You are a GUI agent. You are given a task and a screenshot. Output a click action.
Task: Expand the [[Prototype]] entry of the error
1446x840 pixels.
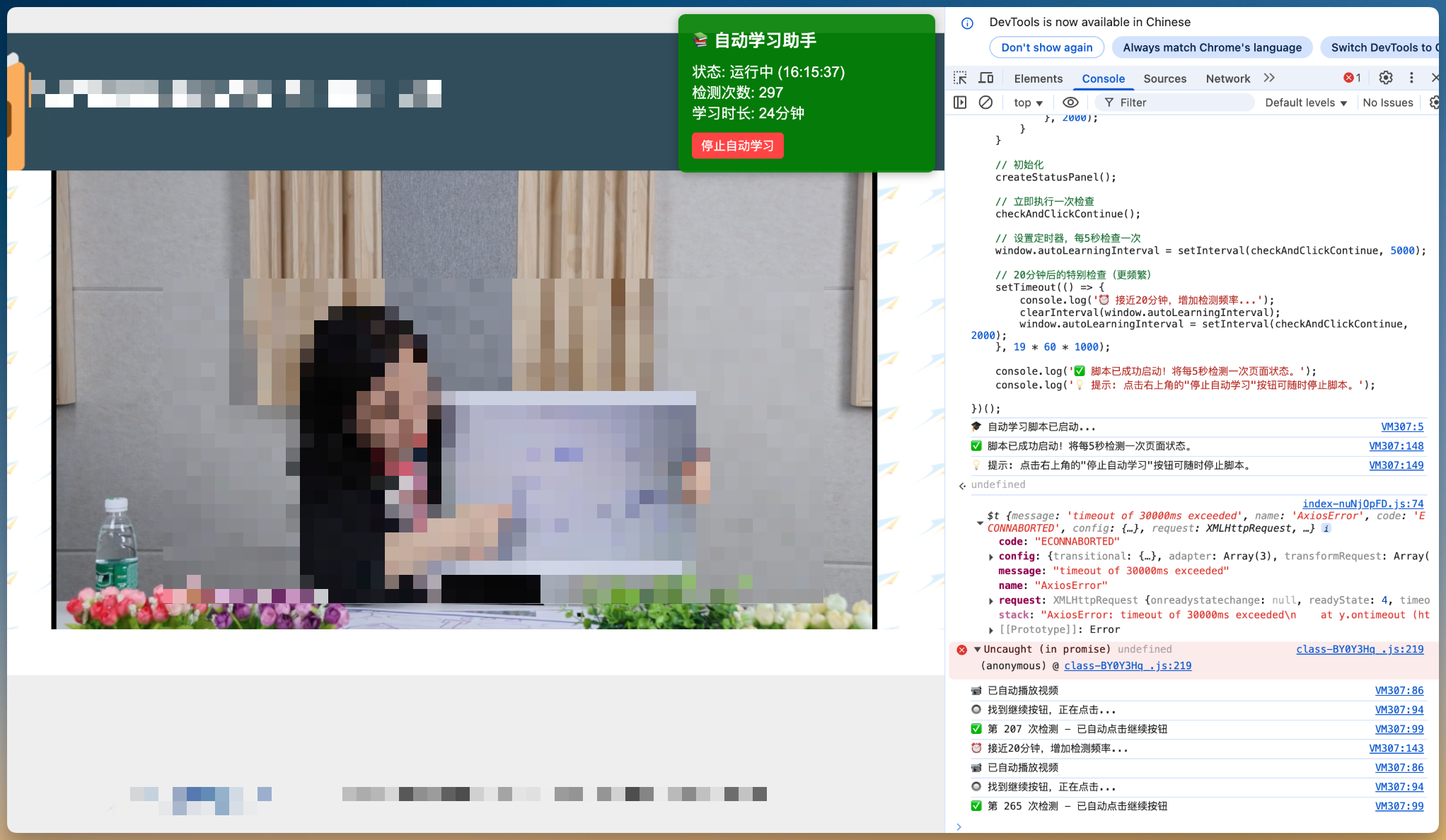tap(991, 629)
